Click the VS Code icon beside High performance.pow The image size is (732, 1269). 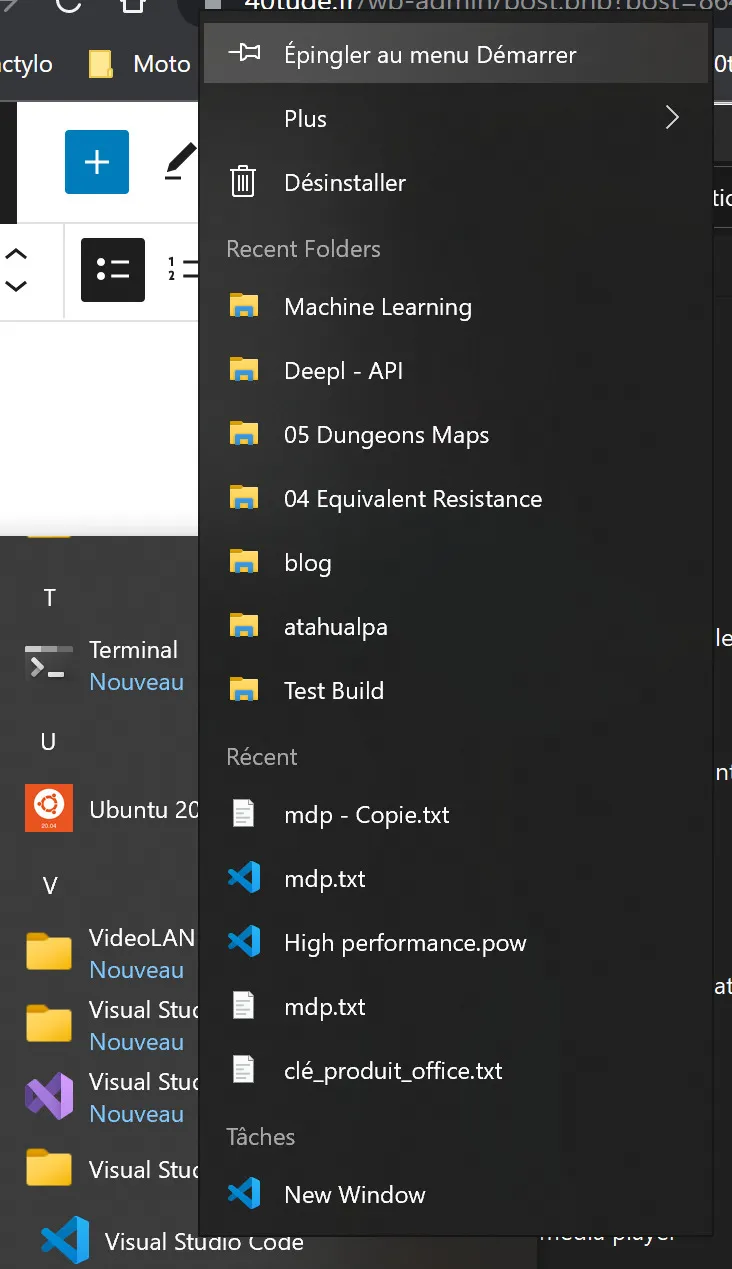(x=244, y=942)
